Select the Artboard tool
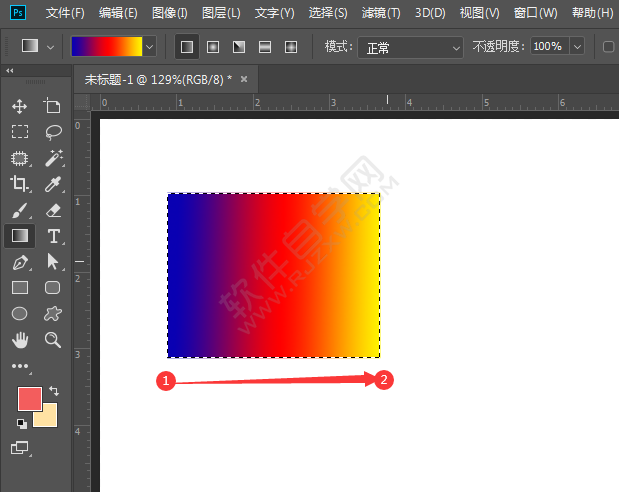The image size is (619, 492). pyautogui.click(x=52, y=106)
